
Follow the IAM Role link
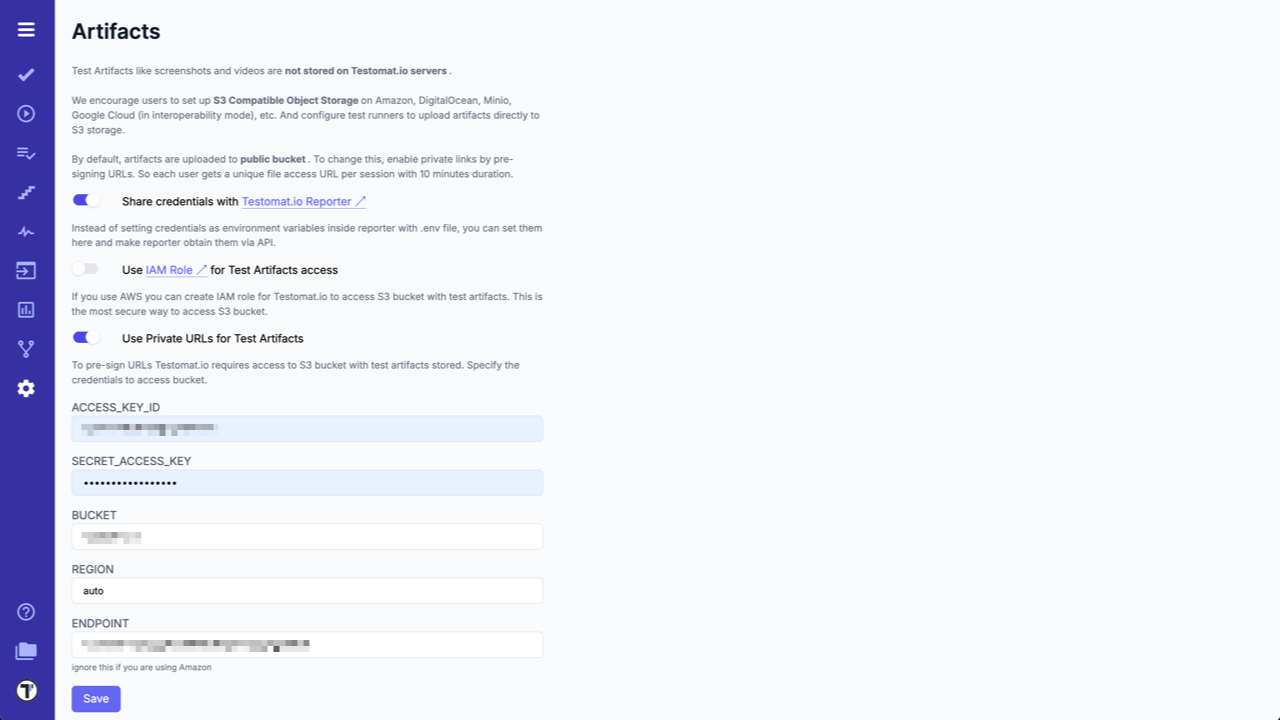[x=176, y=270]
